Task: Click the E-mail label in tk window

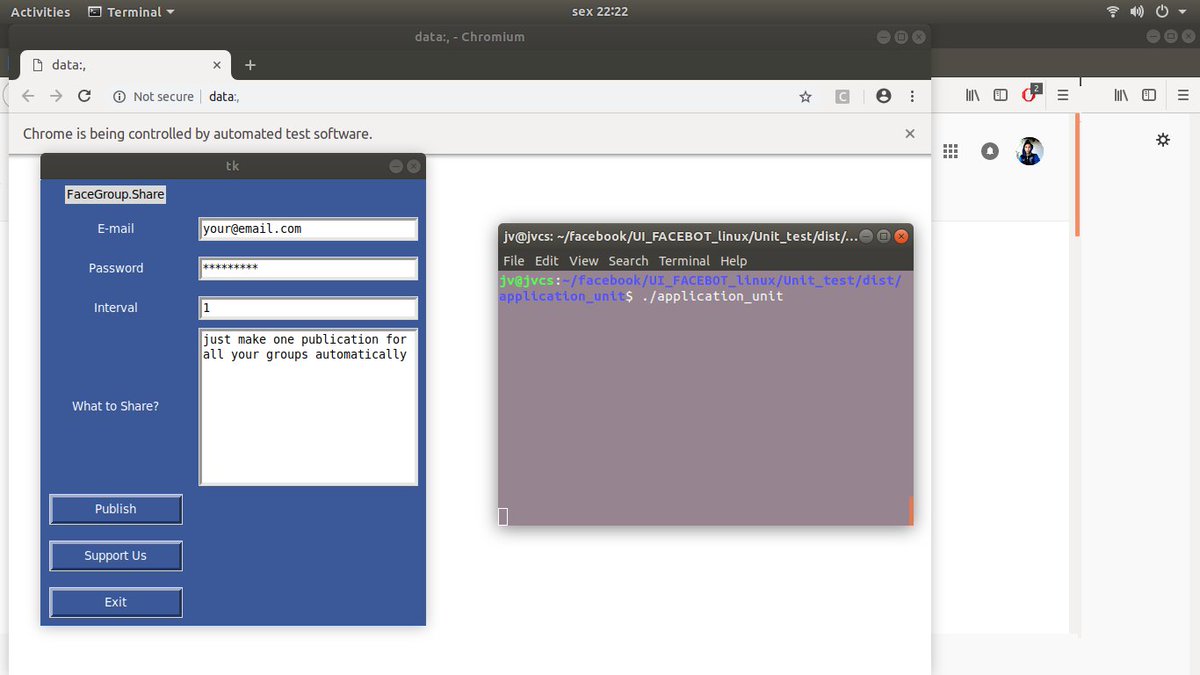Action: click(115, 229)
